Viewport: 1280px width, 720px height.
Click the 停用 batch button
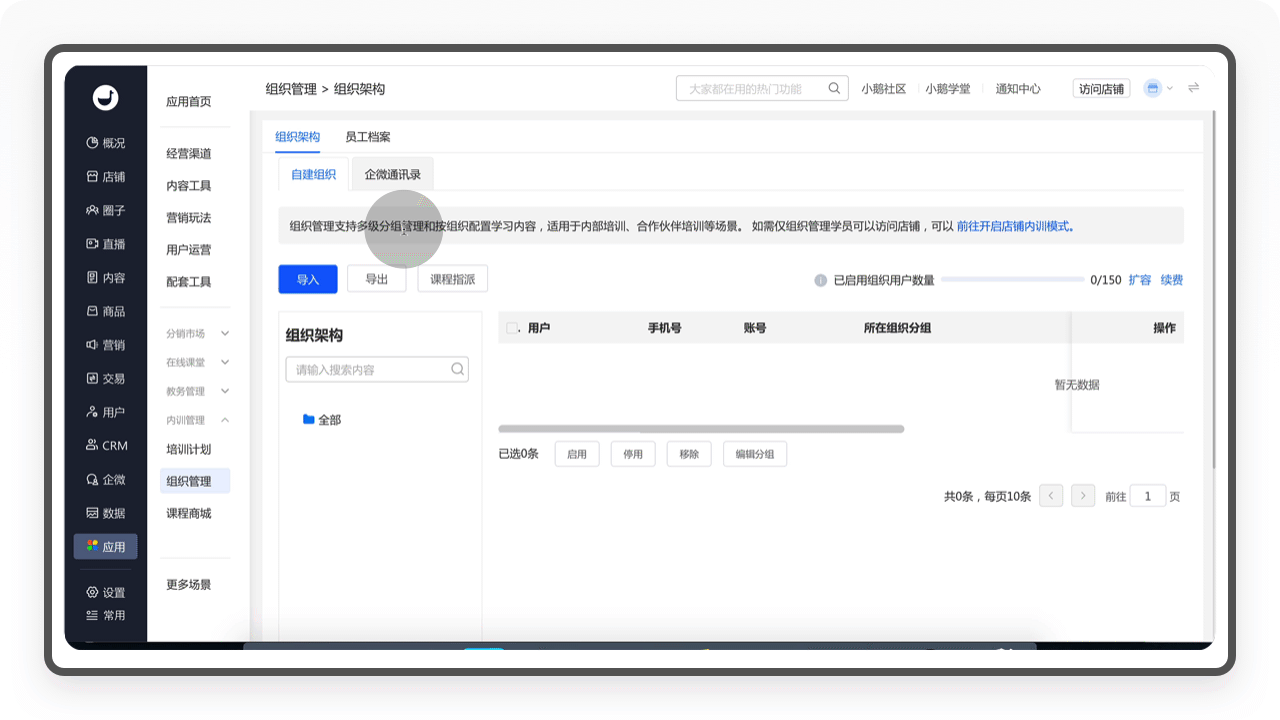(633, 454)
